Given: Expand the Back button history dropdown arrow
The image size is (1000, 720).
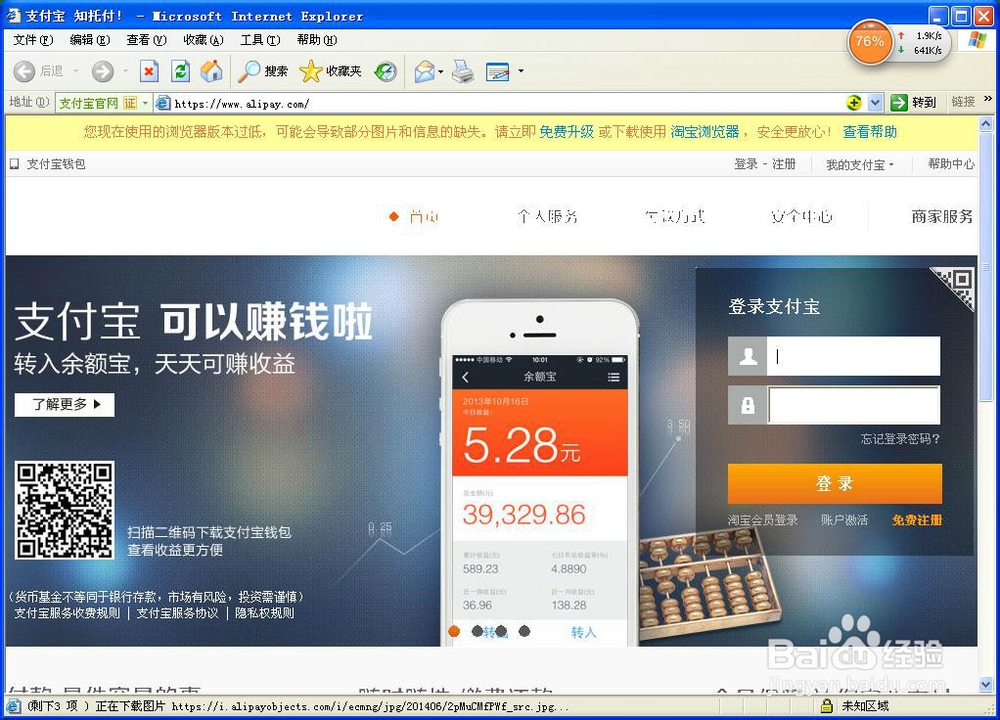Looking at the screenshot, I should (75, 71).
